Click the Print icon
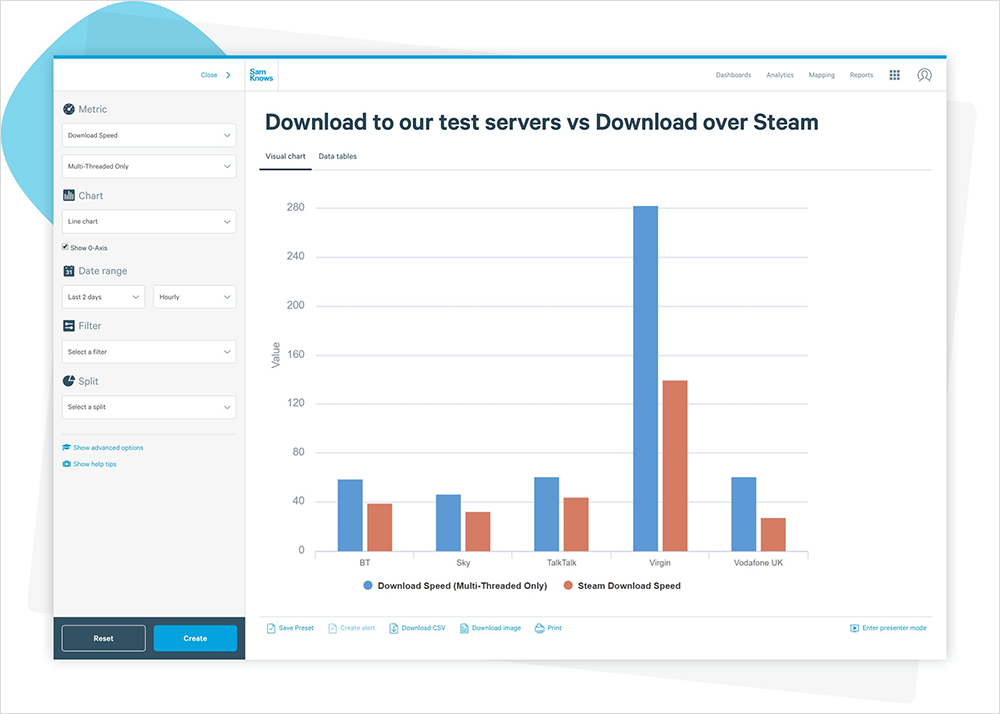The width and height of the screenshot is (1000, 714). click(x=540, y=628)
